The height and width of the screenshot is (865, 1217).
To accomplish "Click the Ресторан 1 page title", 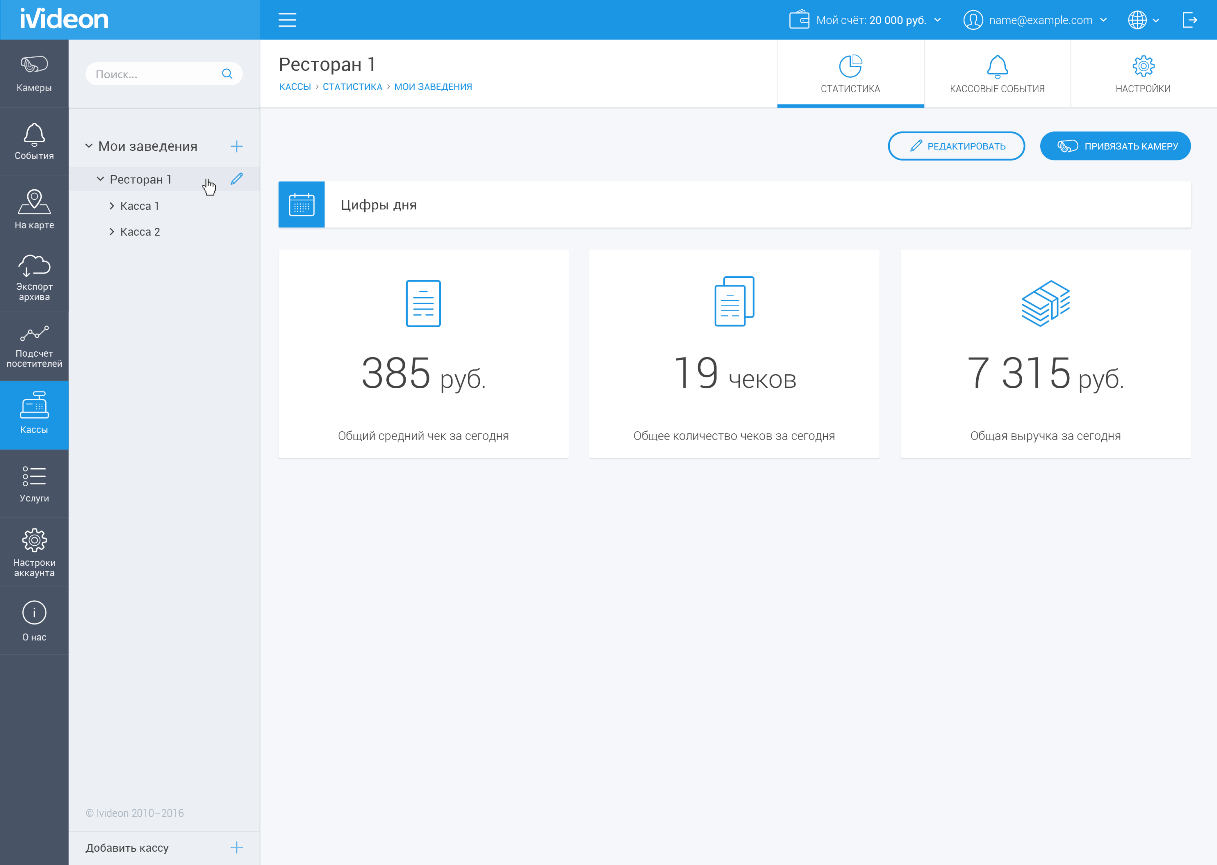I will [327, 64].
